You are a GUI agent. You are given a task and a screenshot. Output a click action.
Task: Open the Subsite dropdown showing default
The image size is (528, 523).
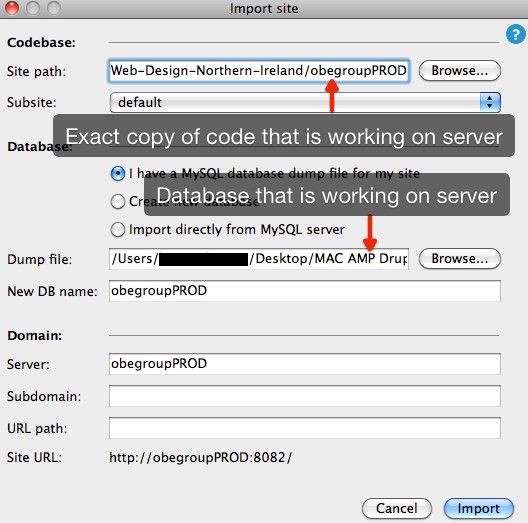(305, 102)
